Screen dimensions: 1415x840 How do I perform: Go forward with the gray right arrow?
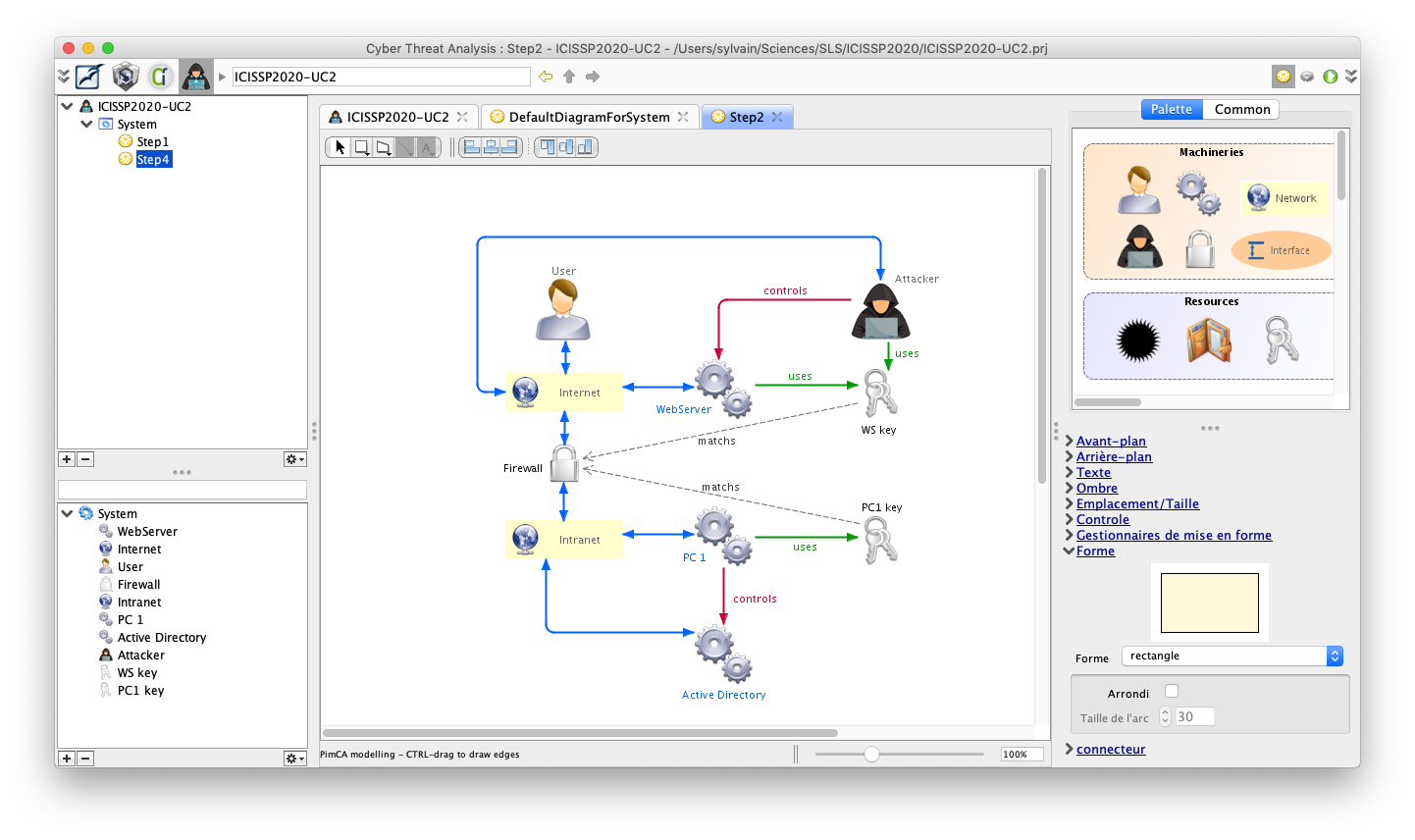click(x=593, y=76)
